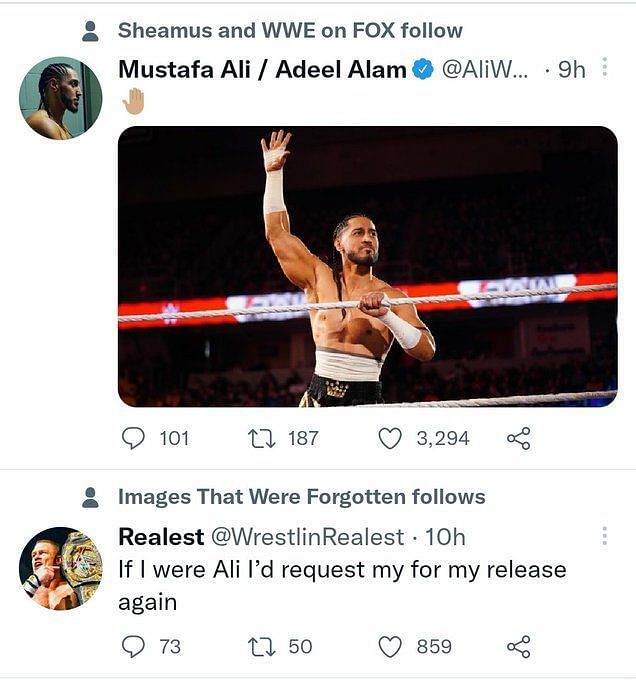
Task: Open Realest's profile avatar
Action: (x=61, y=569)
